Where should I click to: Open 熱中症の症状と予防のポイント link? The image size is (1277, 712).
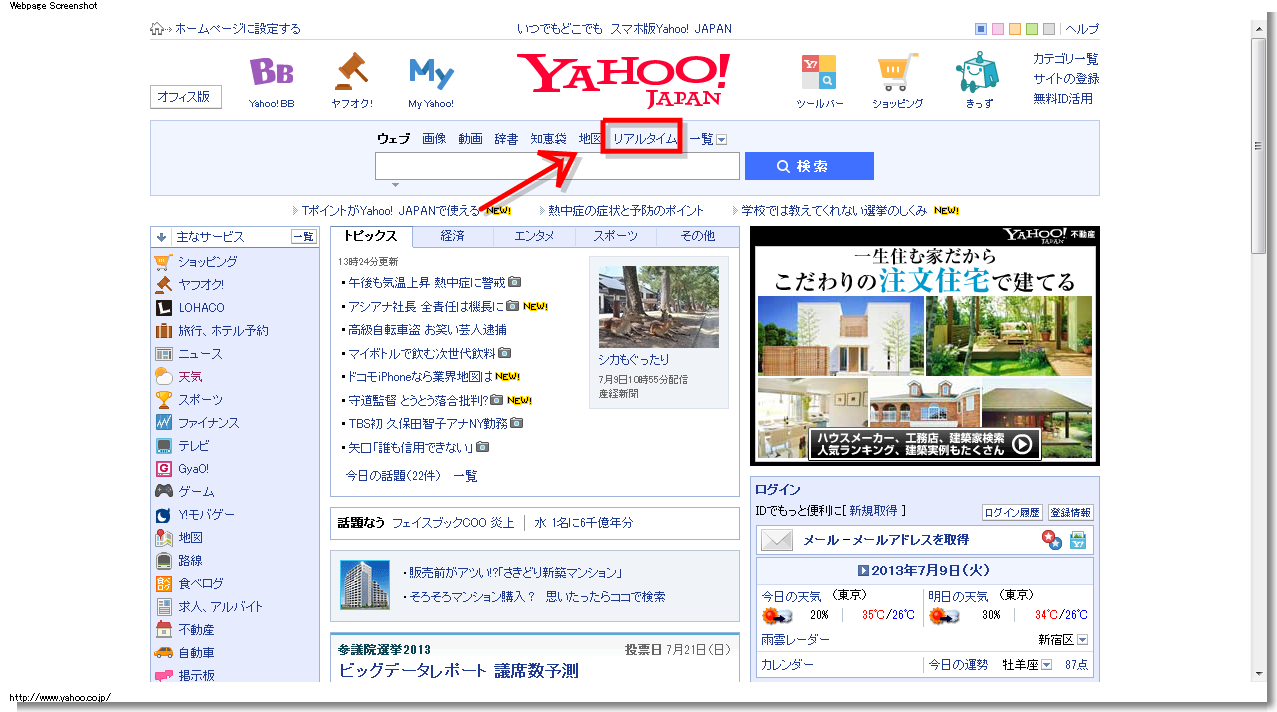(626, 211)
